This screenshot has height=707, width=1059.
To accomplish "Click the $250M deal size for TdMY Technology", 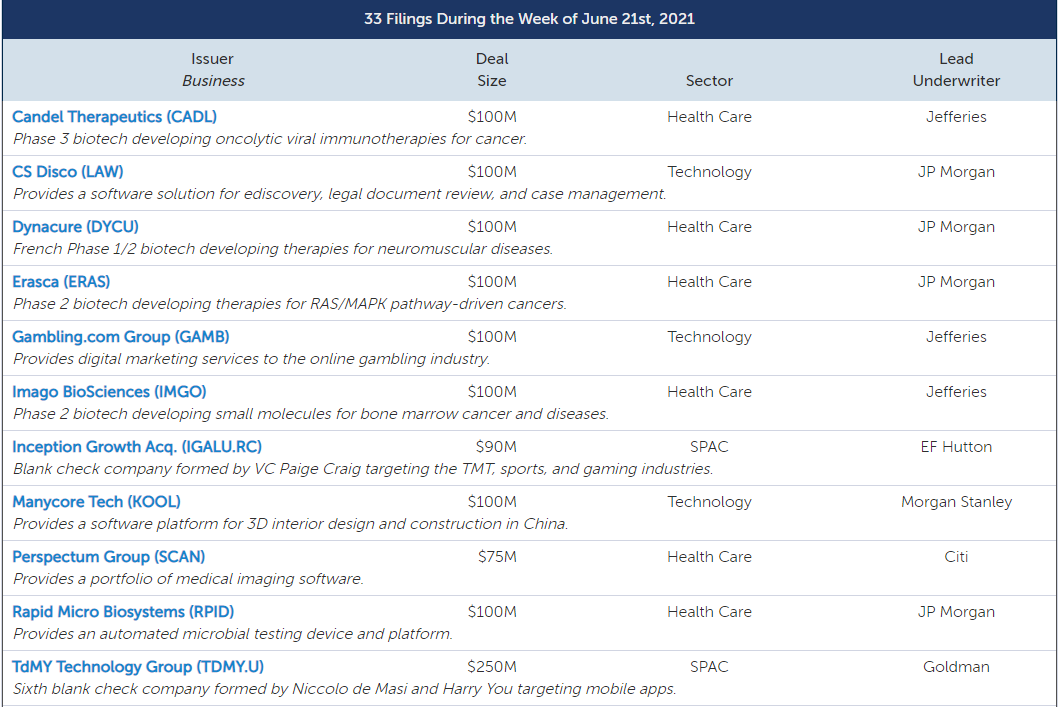I will click(x=492, y=667).
